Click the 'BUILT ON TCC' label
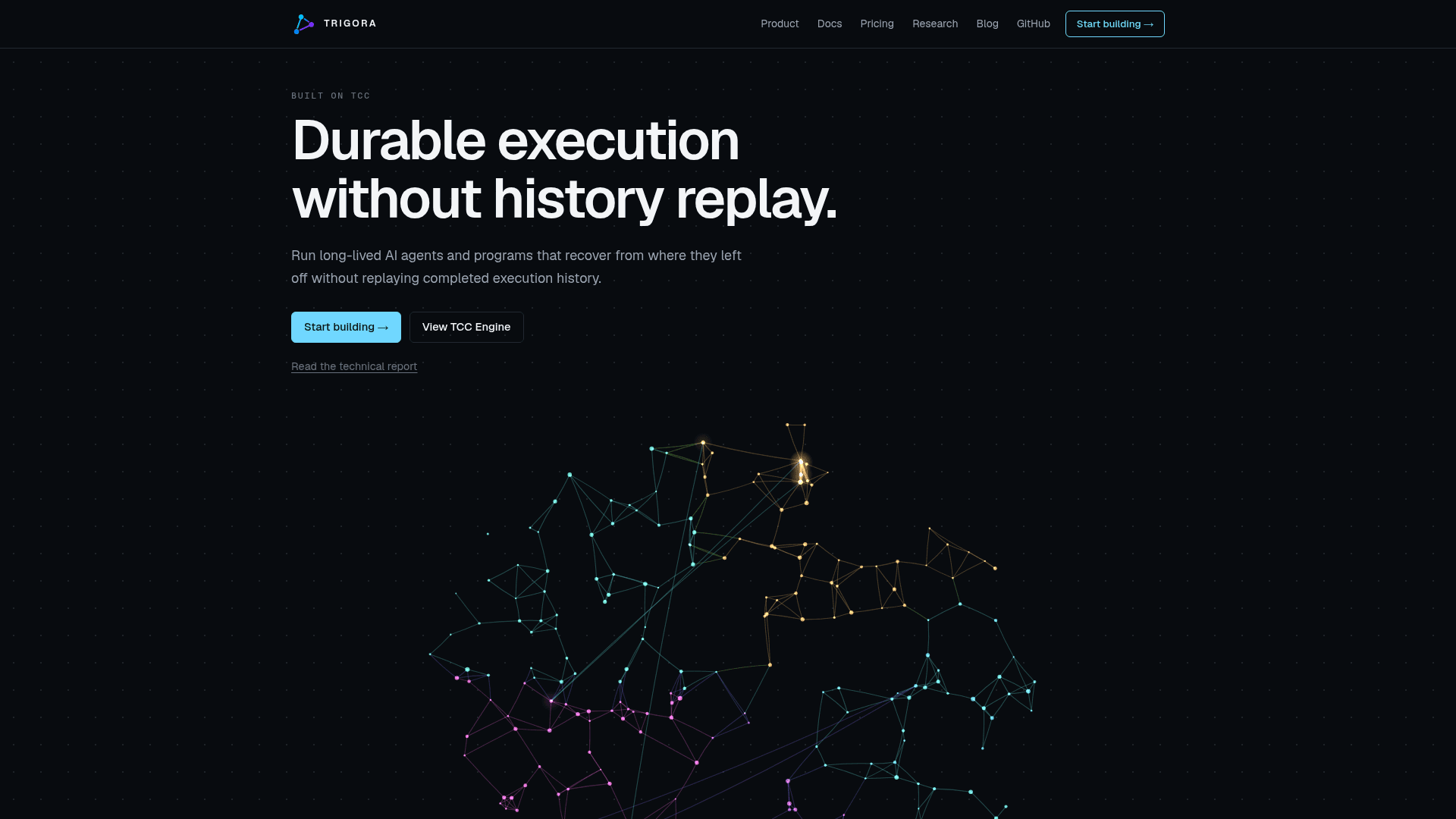This screenshot has width=1456, height=819. (331, 96)
